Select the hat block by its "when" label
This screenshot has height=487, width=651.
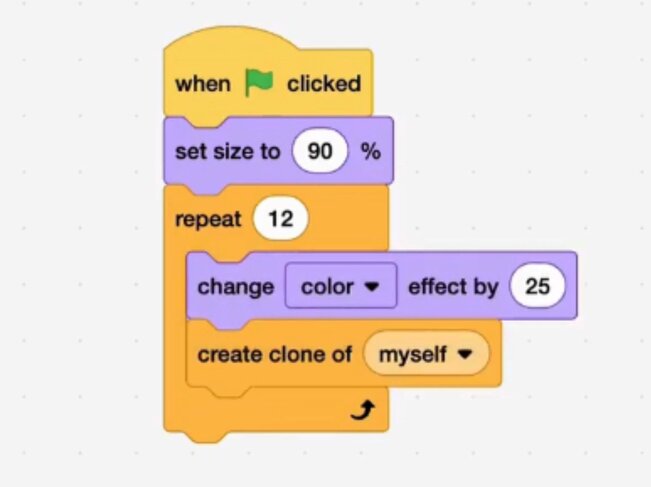(203, 84)
